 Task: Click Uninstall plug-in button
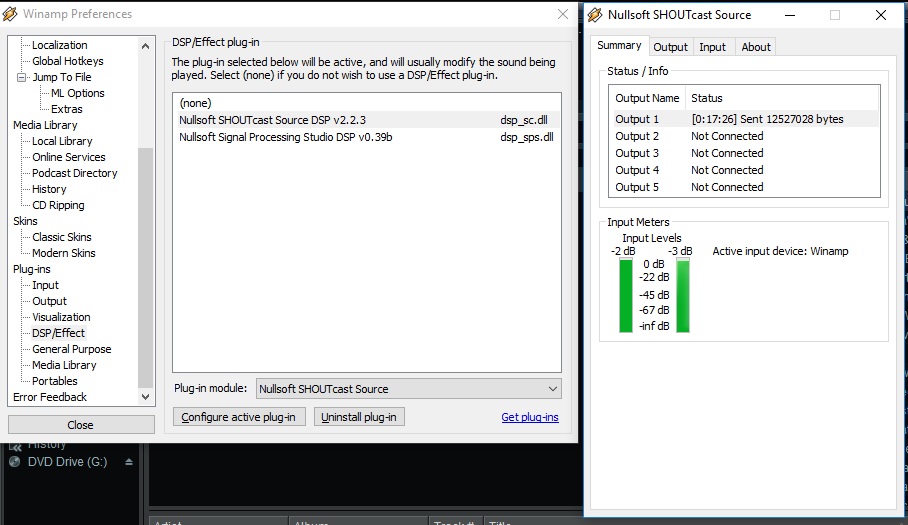click(359, 417)
